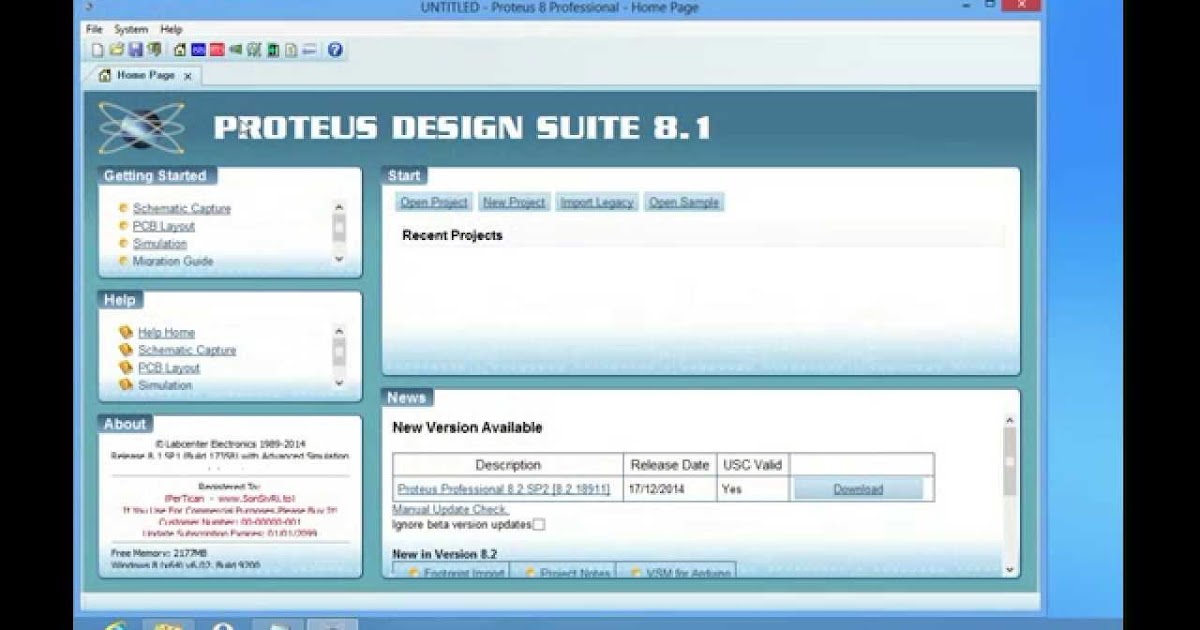Click Getting Started panel scroll down arrow

click(x=339, y=259)
